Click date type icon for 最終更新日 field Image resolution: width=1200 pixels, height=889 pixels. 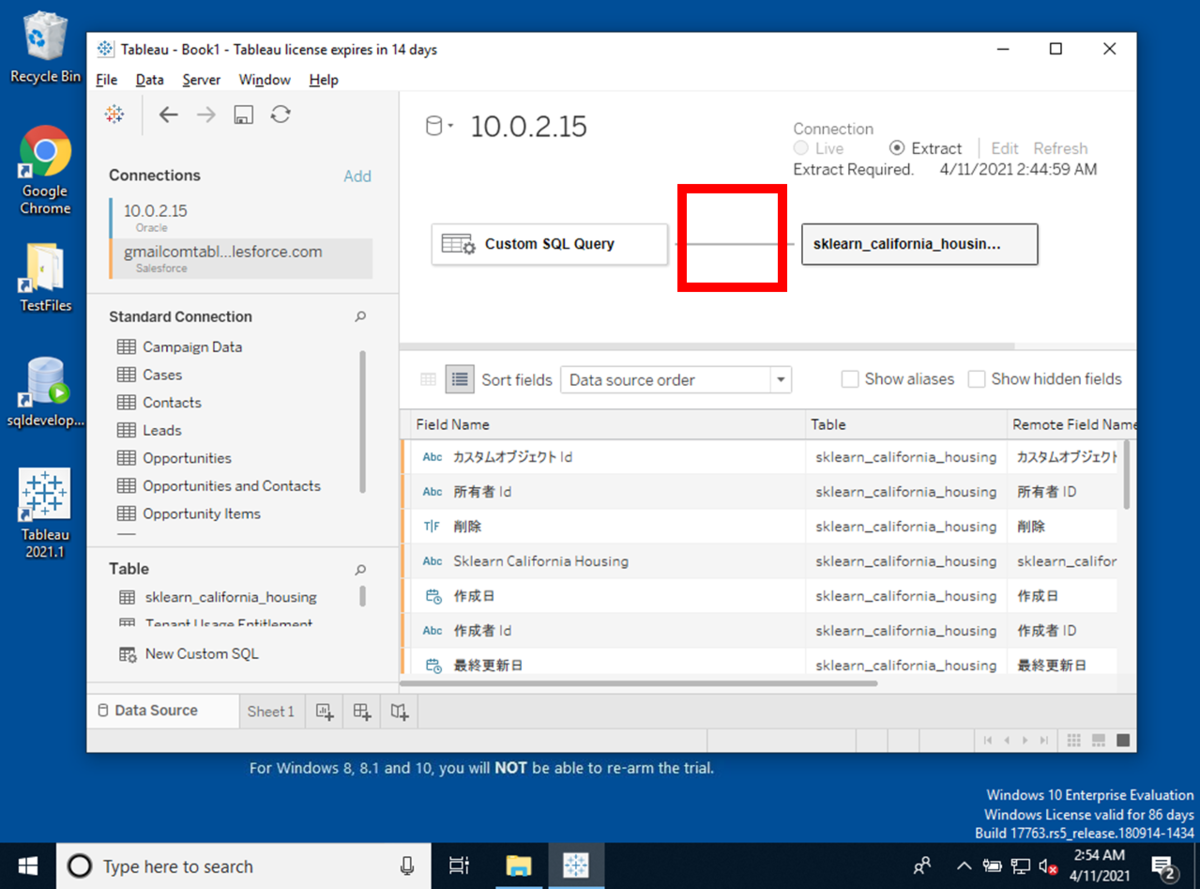(433, 665)
